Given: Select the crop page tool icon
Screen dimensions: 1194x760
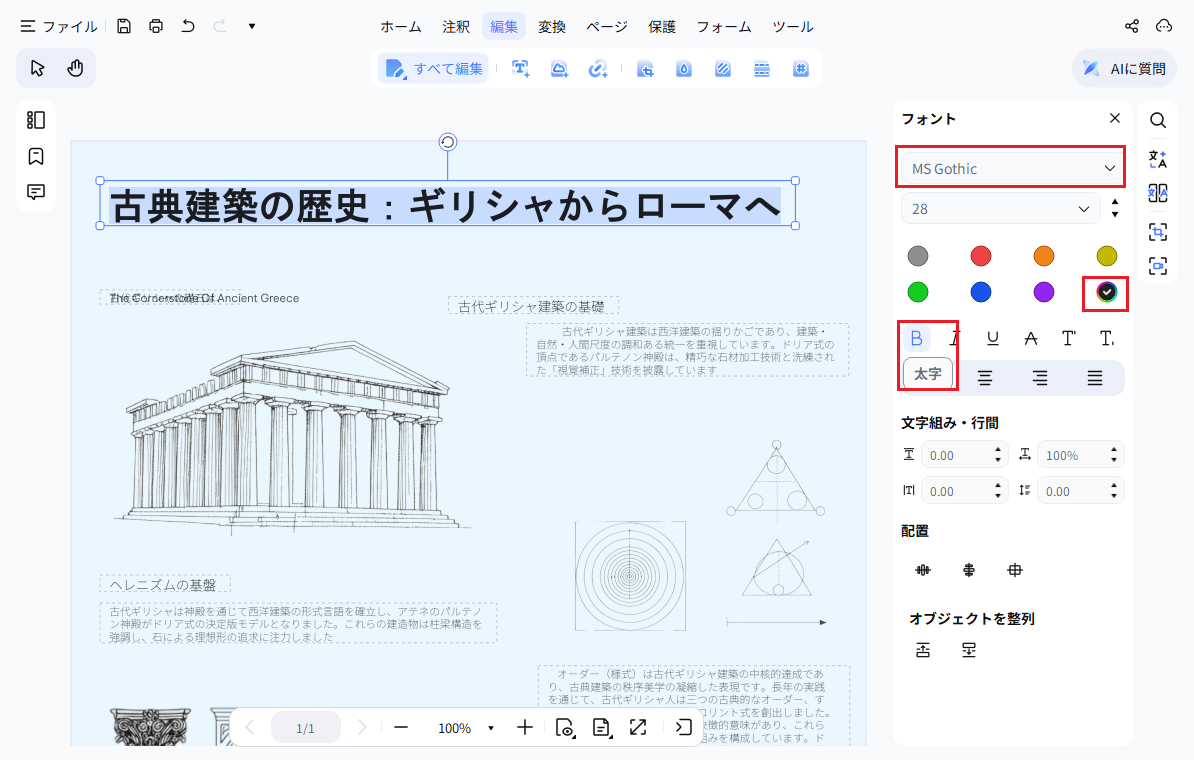Looking at the screenshot, I should (645, 69).
